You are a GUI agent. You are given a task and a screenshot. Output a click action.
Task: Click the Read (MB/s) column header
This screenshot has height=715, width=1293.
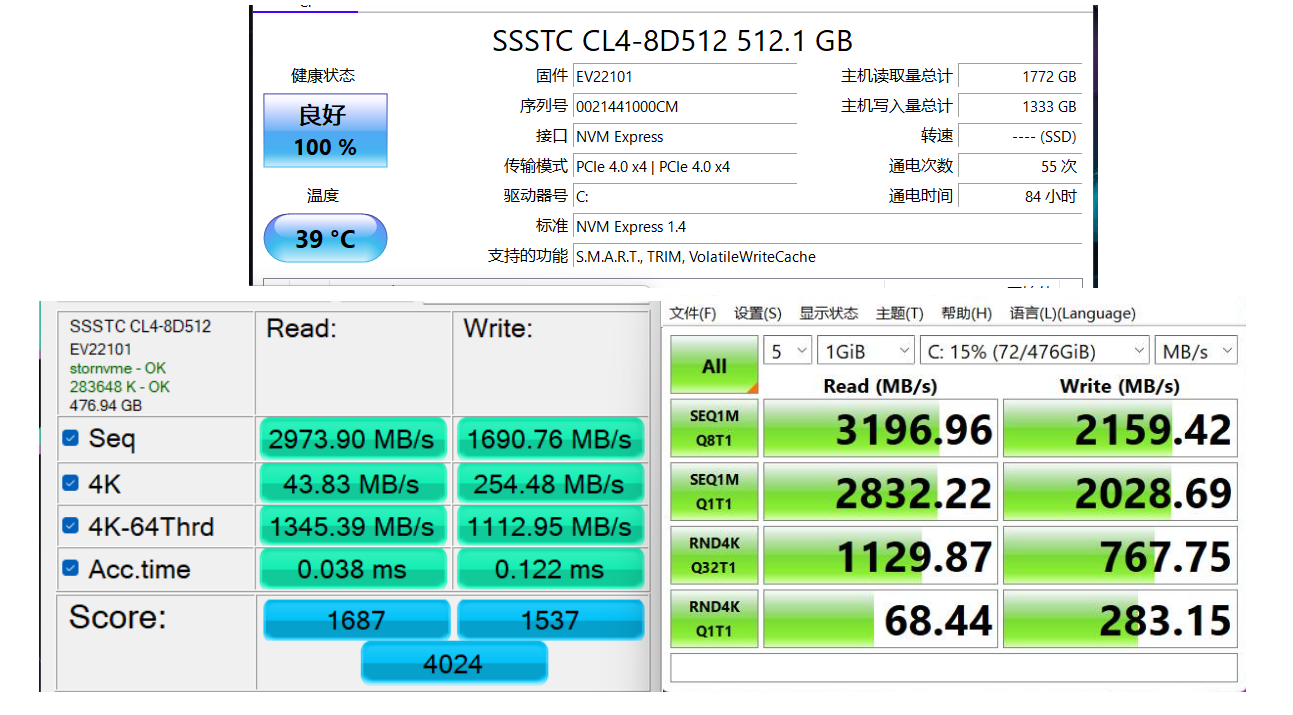[x=880, y=385]
